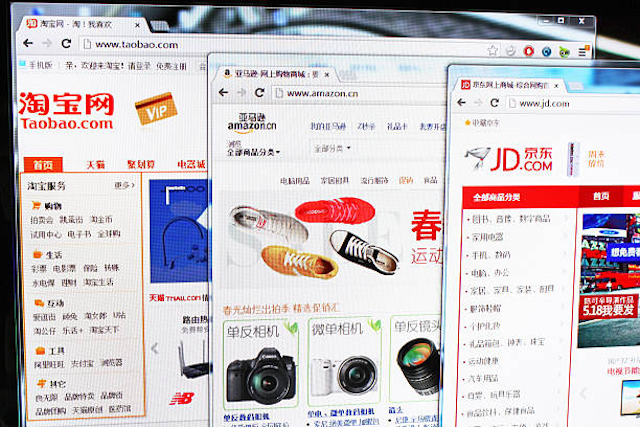Click the JD 首页 navigation item
Viewport: 640px width, 427px height.
(x=600, y=196)
